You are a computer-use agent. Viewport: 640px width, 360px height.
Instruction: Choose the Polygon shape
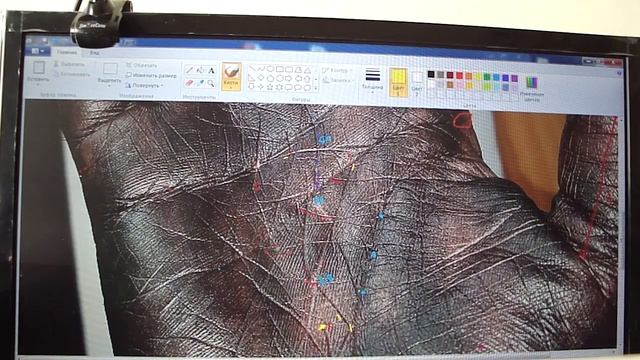[x=298, y=70]
